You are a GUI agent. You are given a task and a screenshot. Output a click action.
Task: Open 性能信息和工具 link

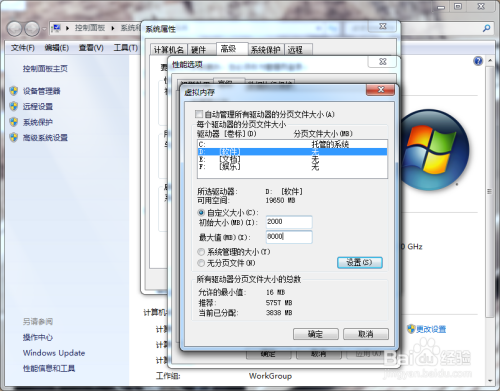(49, 368)
